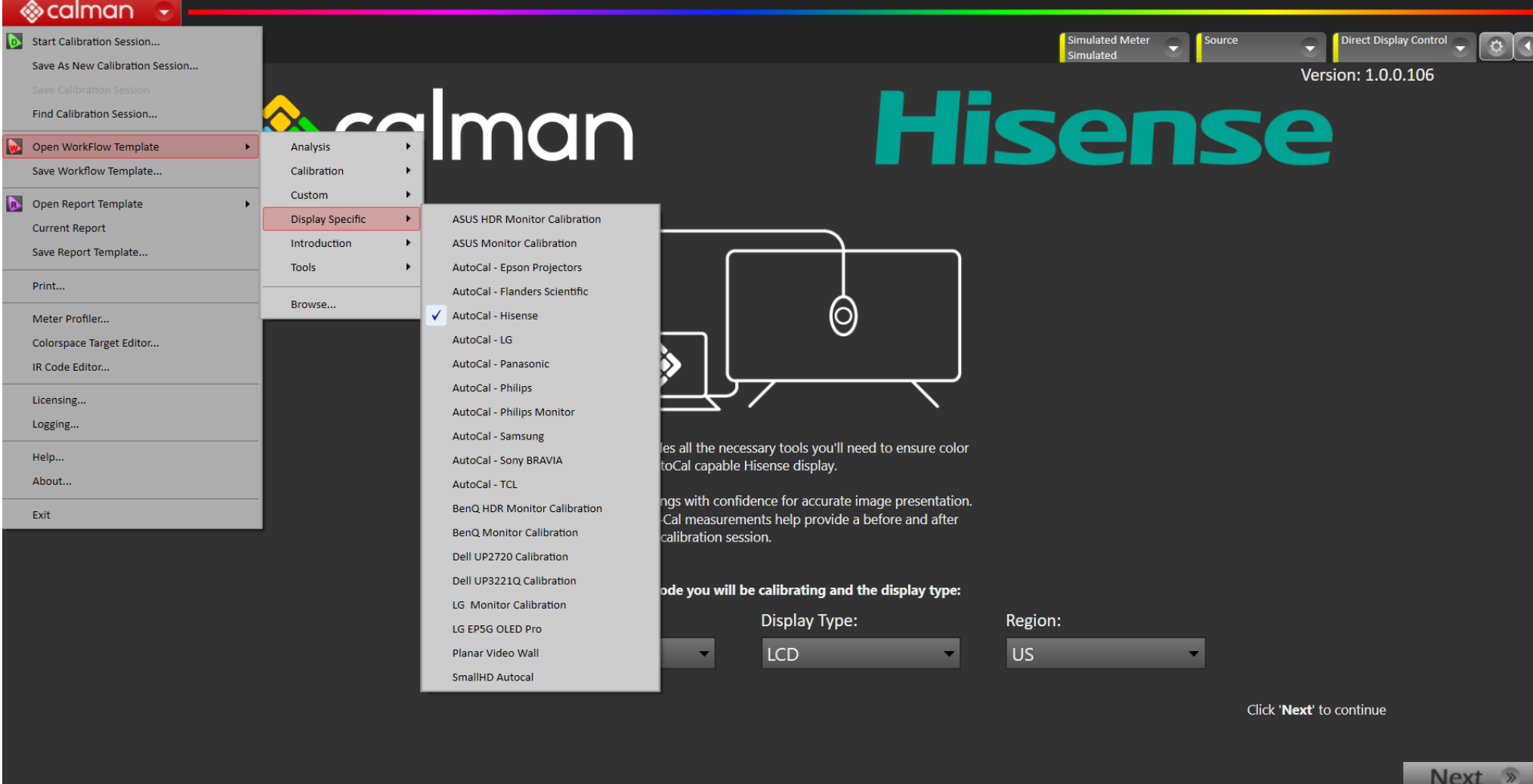Open the Display Type LCD dropdown
1533x784 pixels.
[861, 653]
